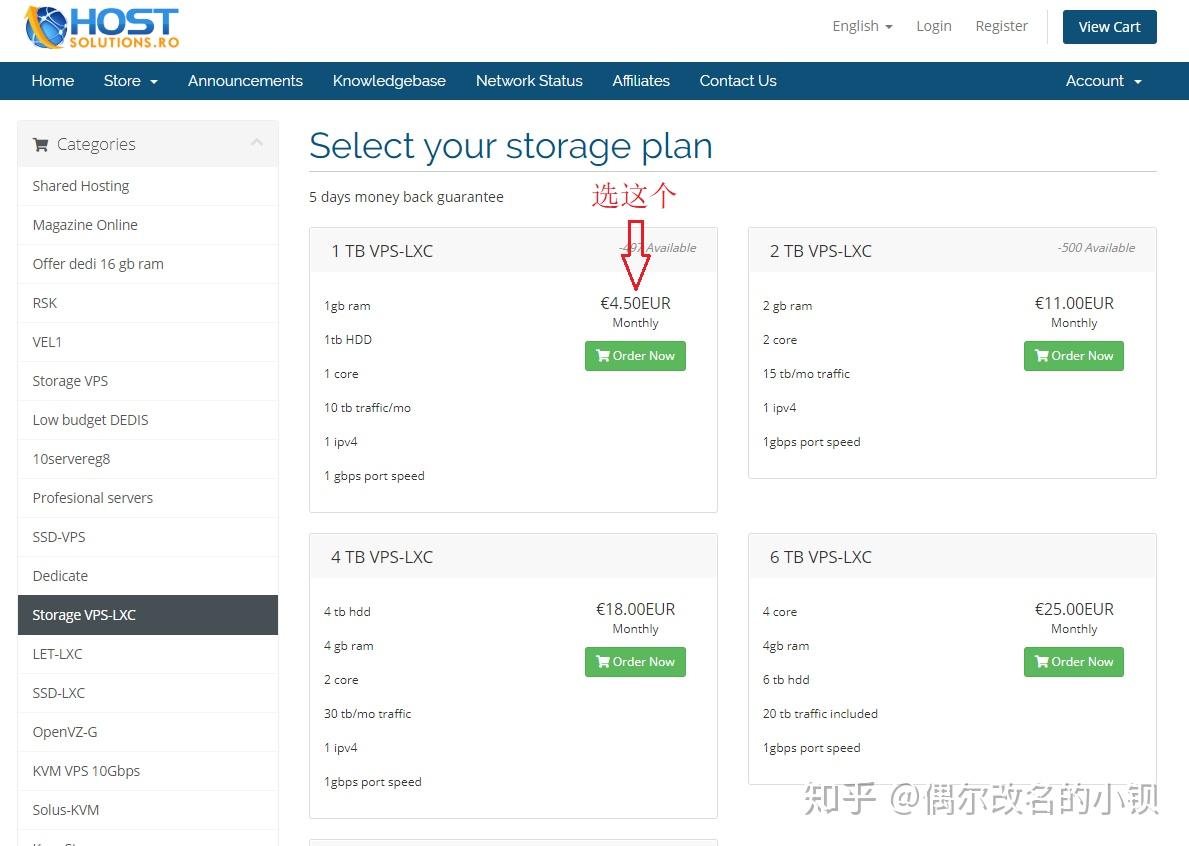Open the Network Status page

(529, 81)
